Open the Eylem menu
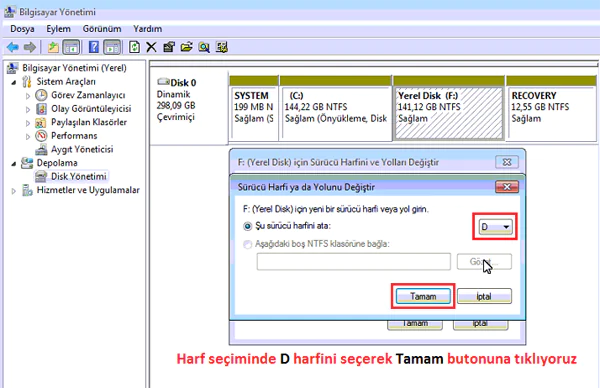This screenshot has height=388, width=600. 59,29
